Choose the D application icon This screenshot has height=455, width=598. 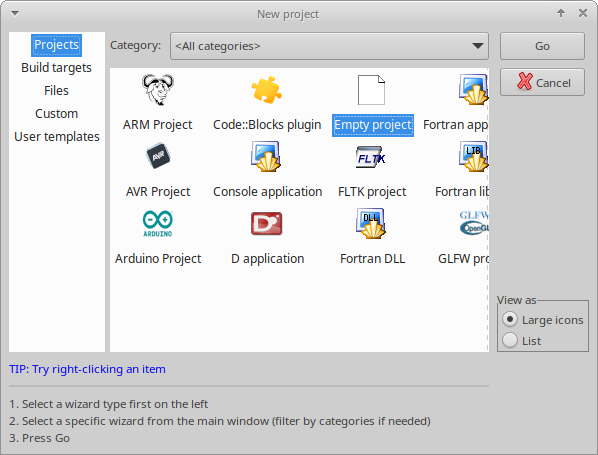[x=267, y=223]
